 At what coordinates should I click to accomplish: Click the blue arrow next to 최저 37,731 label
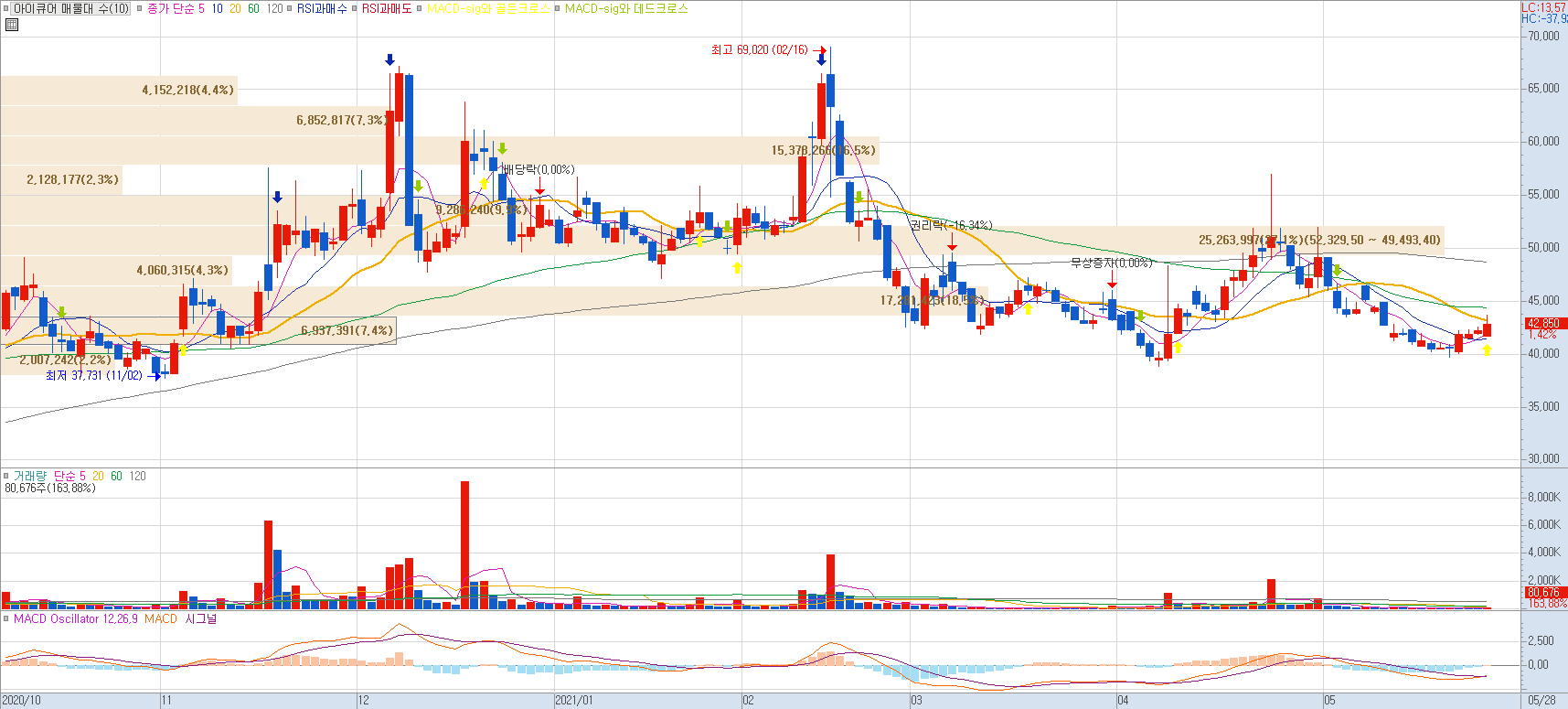[155, 375]
